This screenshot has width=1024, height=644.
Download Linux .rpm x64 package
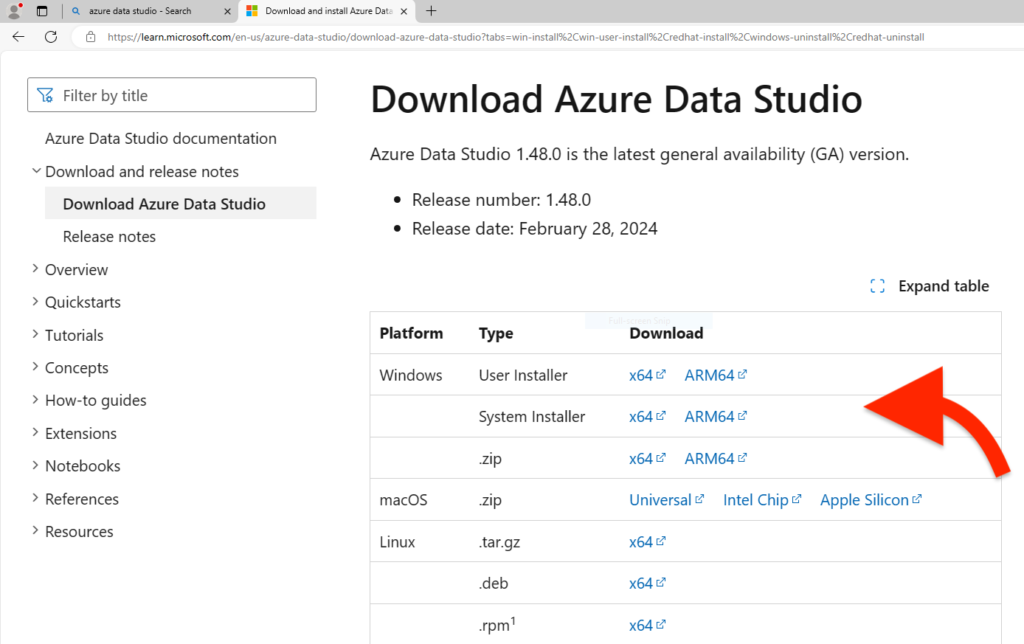(x=647, y=625)
